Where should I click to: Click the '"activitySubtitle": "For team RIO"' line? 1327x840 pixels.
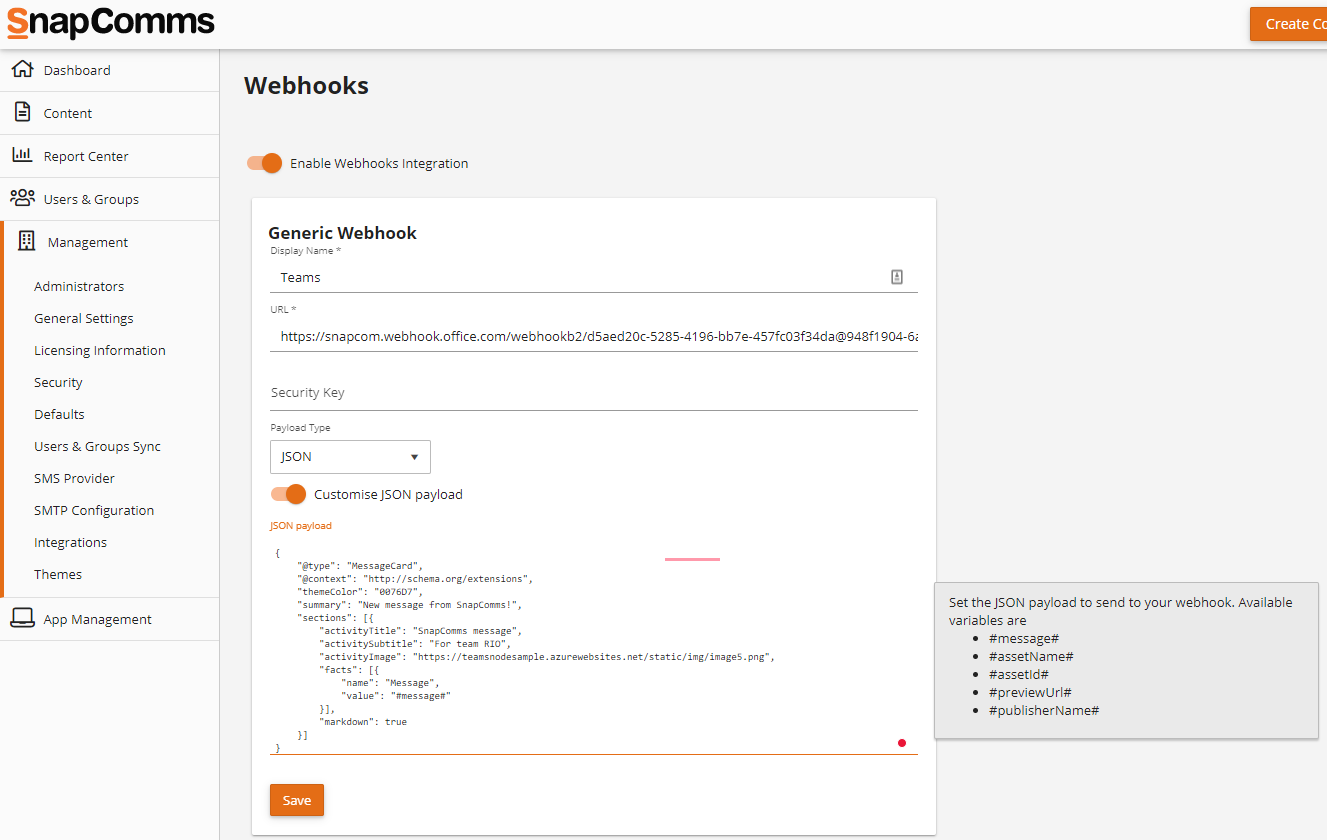415,644
